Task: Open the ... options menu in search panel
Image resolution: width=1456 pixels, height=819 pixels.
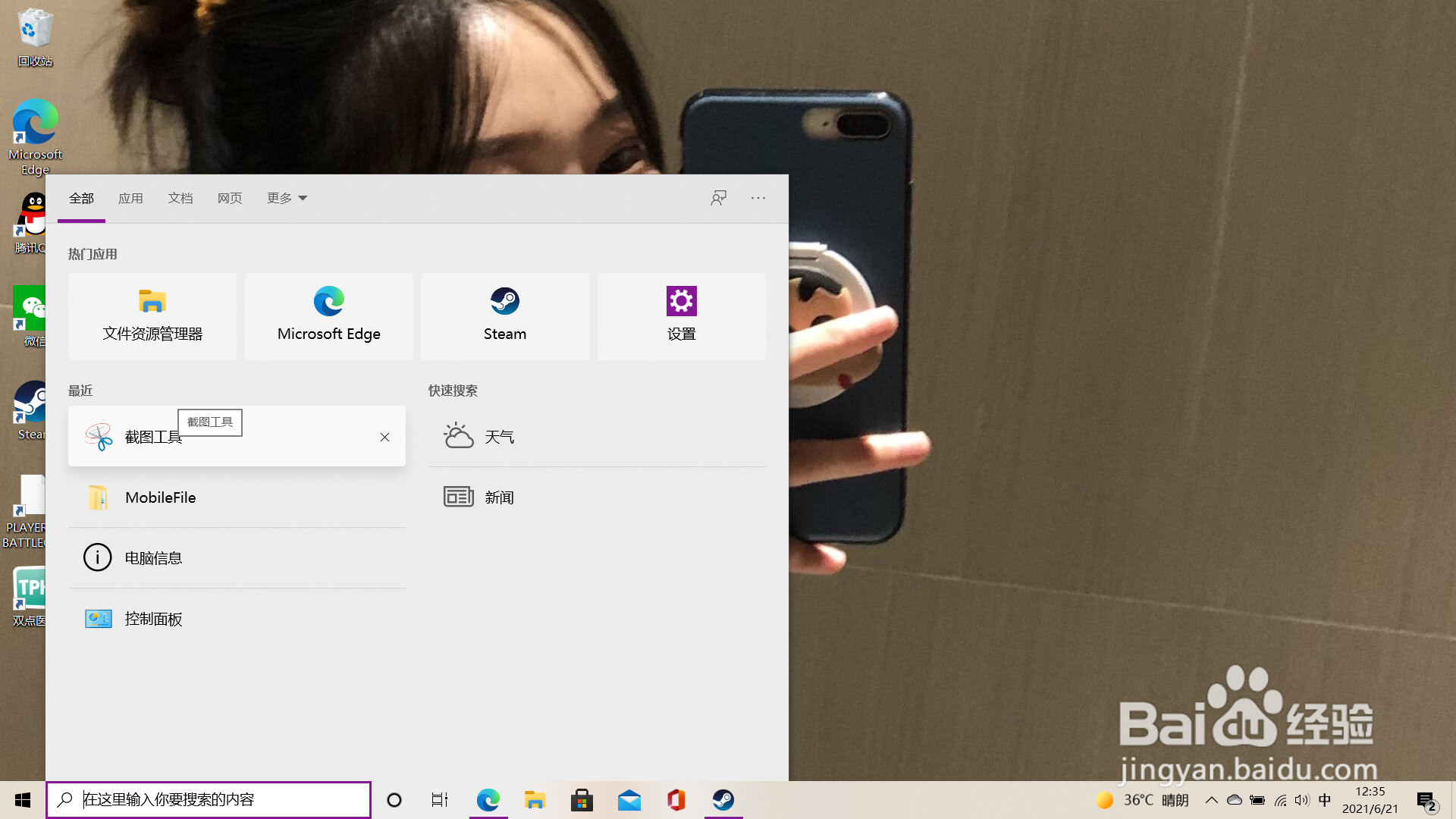Action: click(x=758, y=198)
